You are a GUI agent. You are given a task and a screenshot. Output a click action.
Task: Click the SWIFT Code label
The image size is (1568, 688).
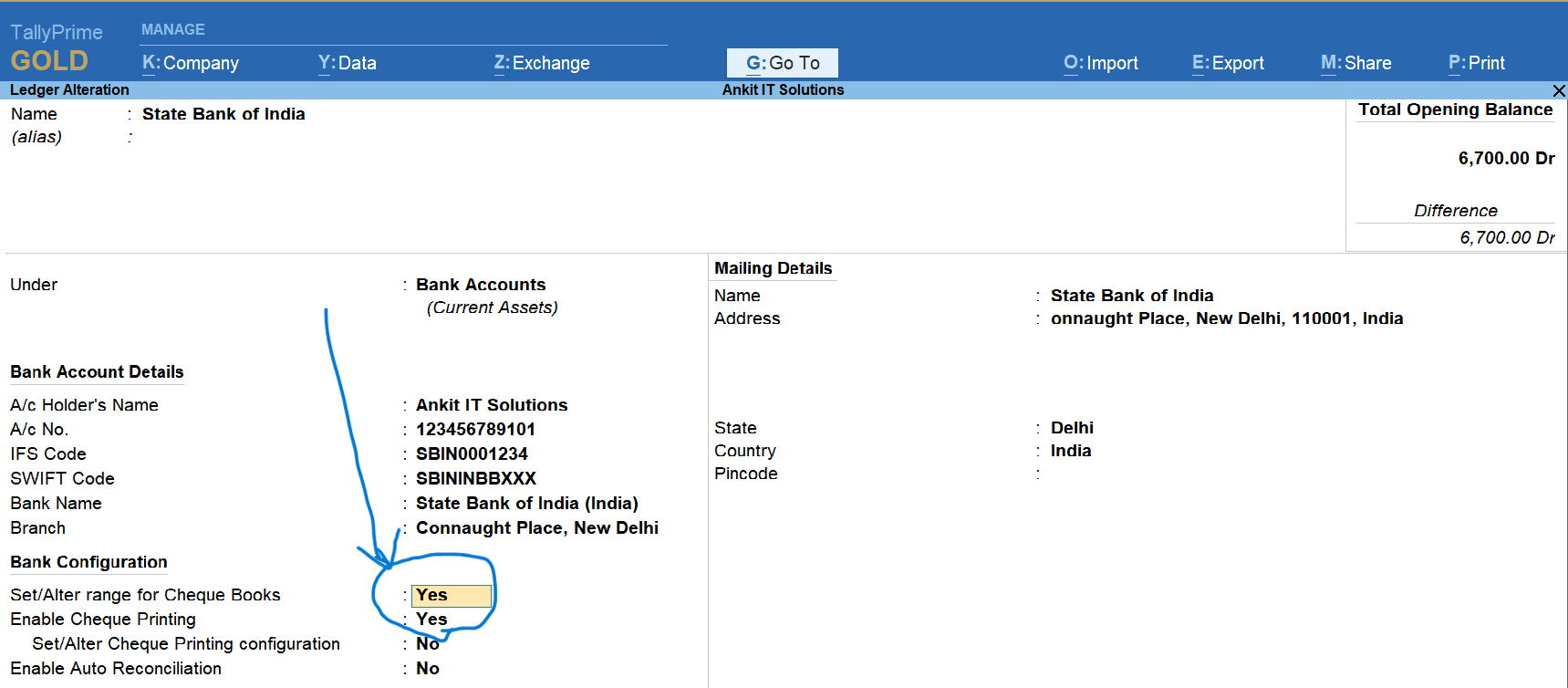pos(62,479)
